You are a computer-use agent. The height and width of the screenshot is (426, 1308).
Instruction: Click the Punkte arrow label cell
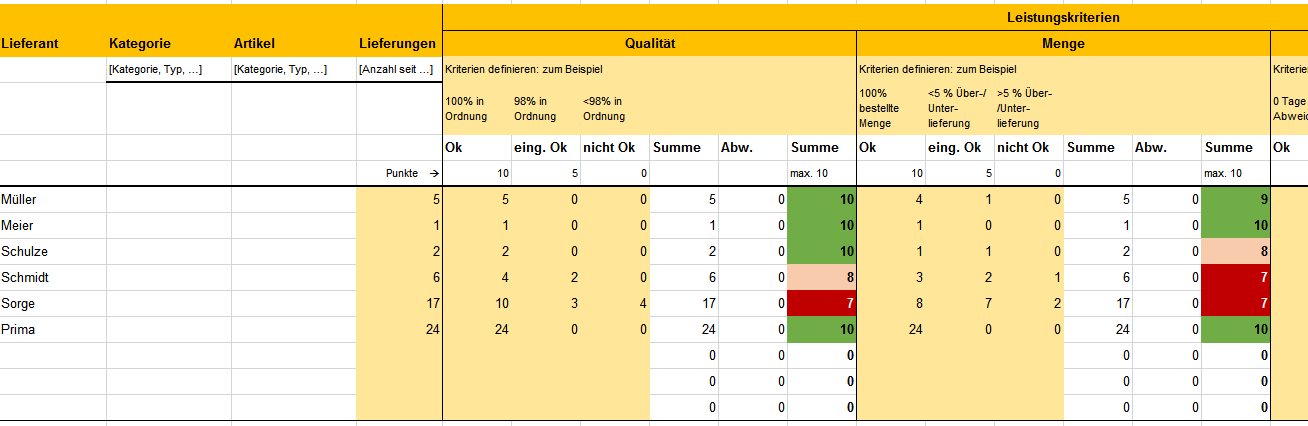(398, 174)
